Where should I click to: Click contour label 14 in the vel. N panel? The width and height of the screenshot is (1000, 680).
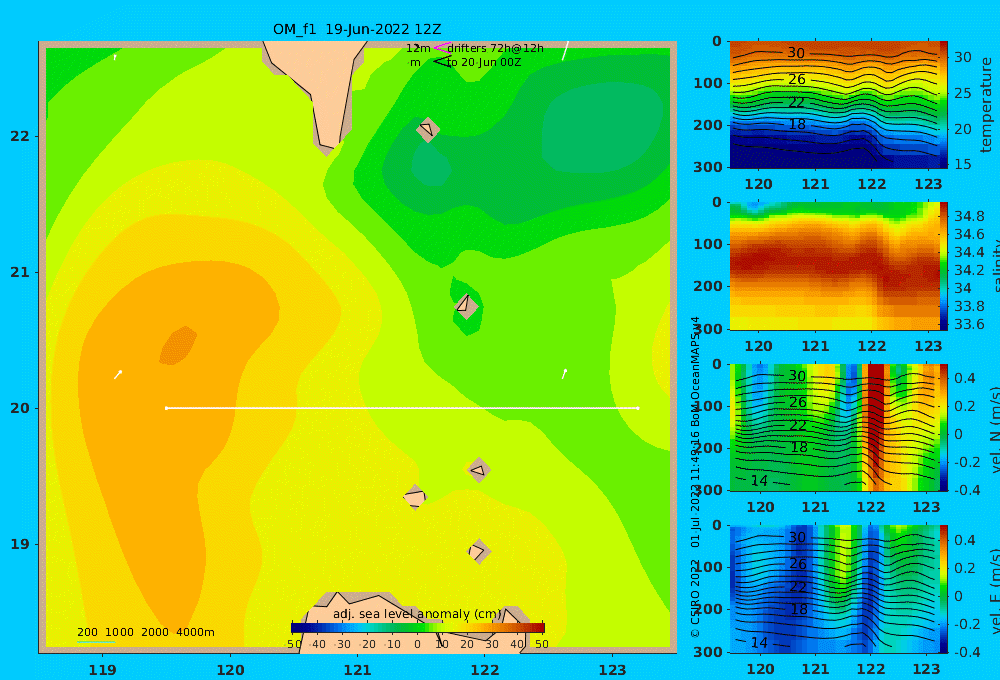click(759, 480)
